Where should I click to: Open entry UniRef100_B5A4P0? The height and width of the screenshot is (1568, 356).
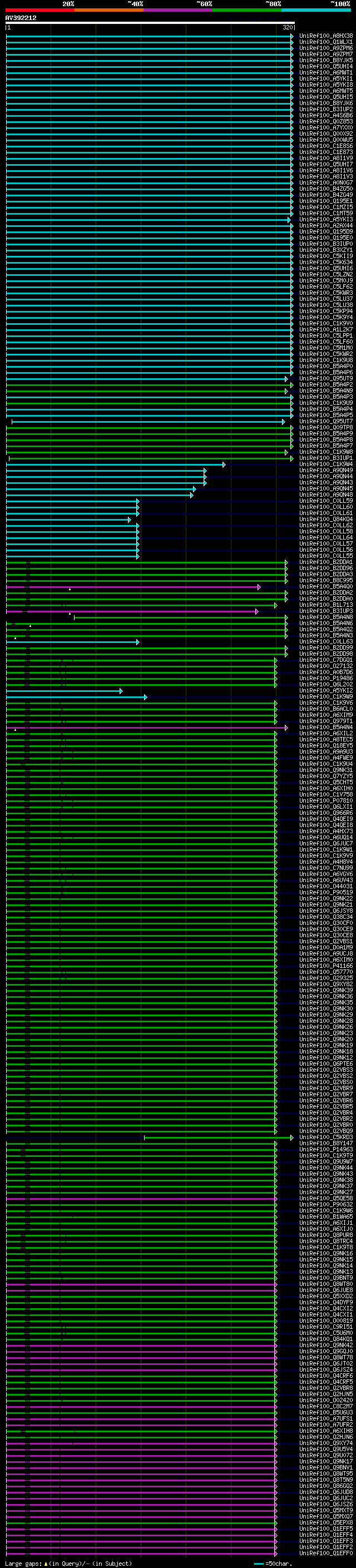tap(325, 367)
